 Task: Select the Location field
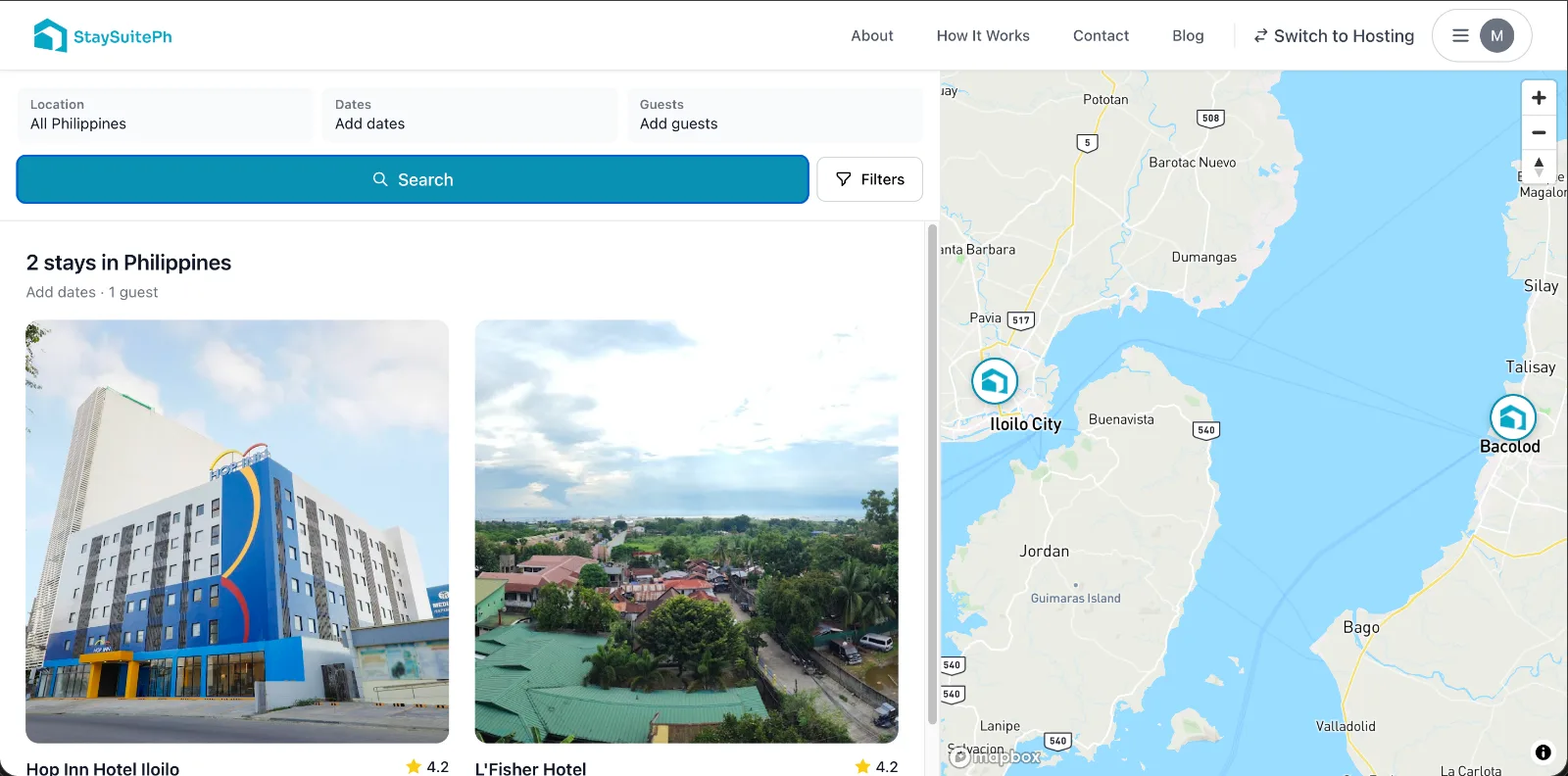click(x=165, y=115)
